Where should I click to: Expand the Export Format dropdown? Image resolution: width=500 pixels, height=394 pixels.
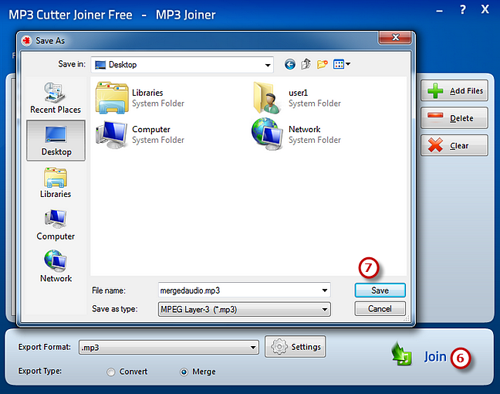253,348
